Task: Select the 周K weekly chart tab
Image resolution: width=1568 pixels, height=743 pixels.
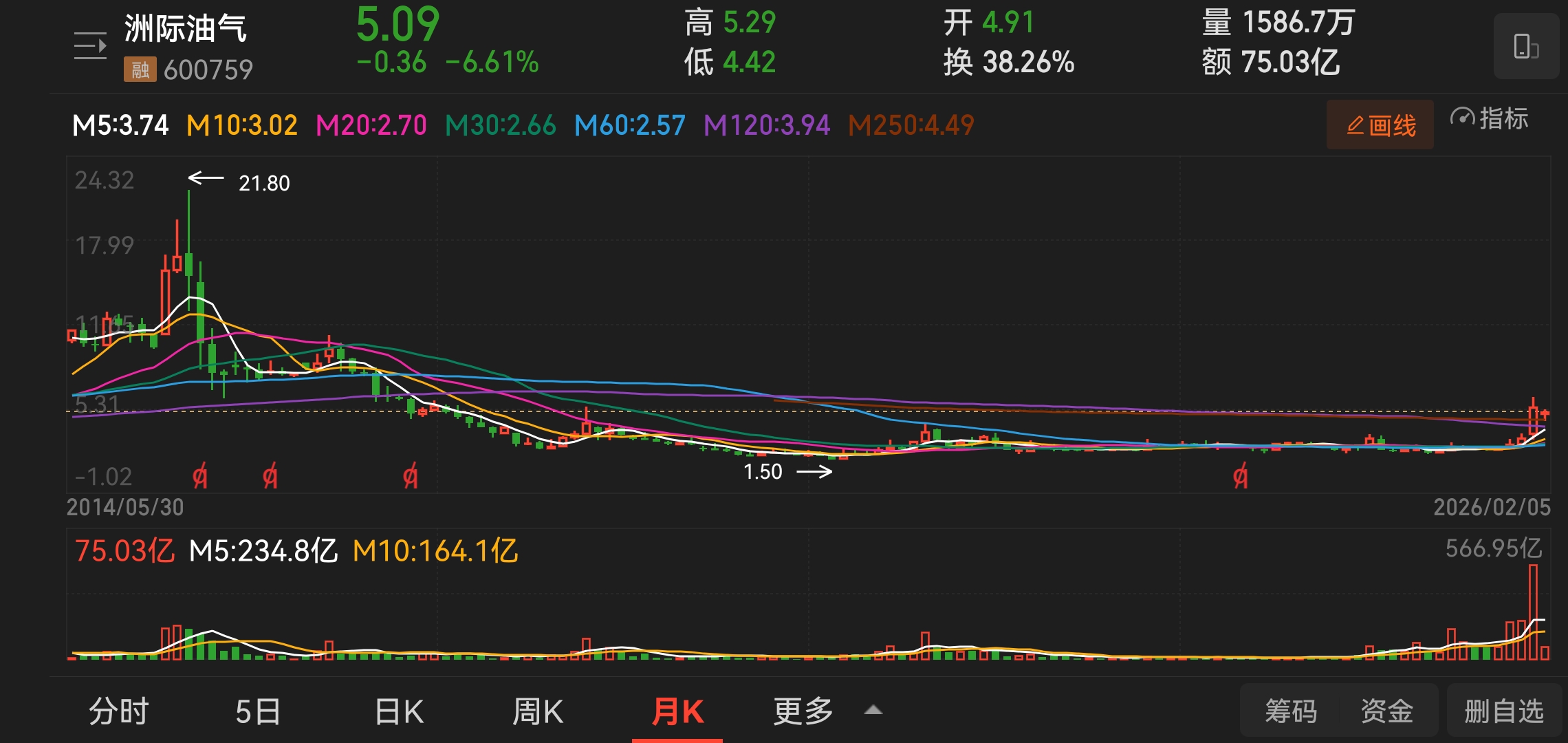Action: 538,711
